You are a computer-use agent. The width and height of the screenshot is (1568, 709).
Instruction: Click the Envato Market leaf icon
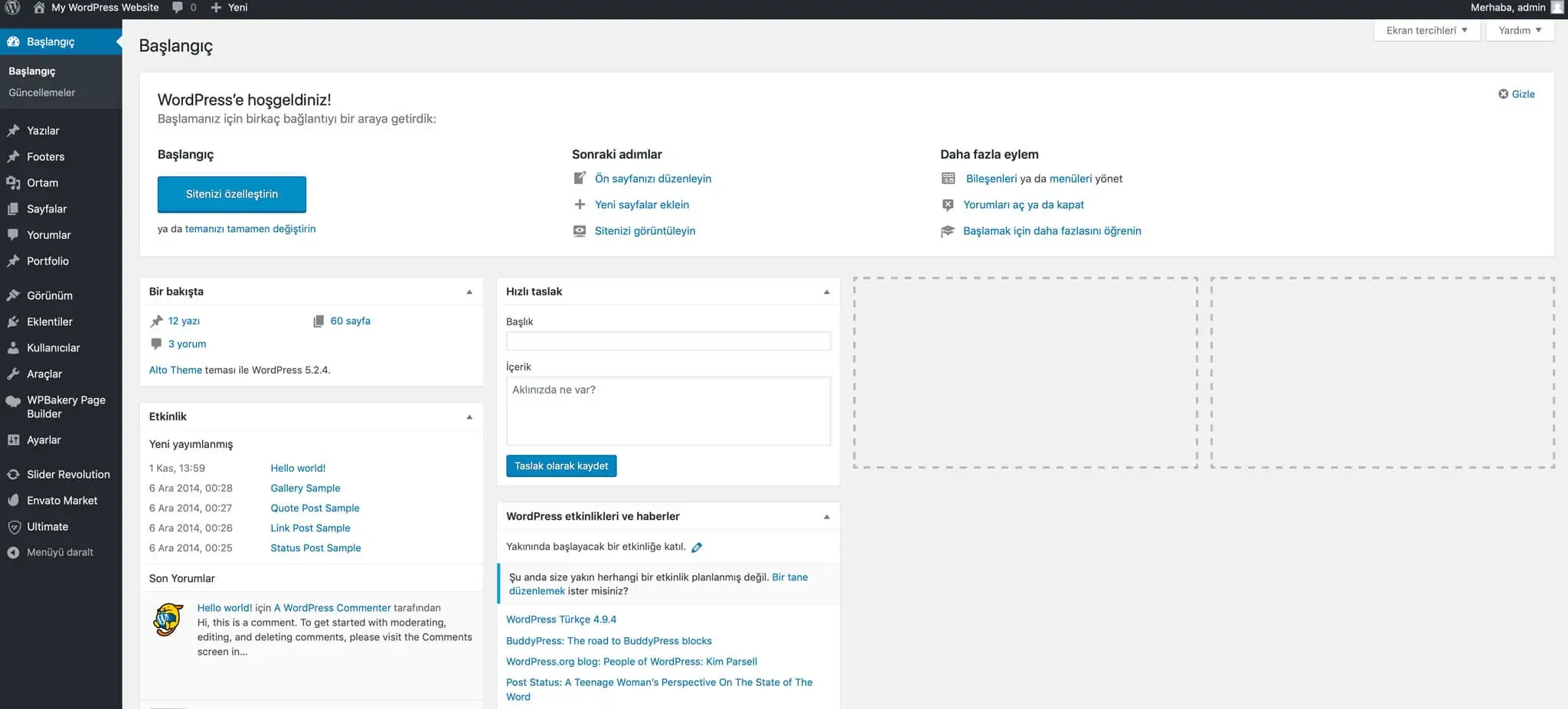tap(13, 501)
